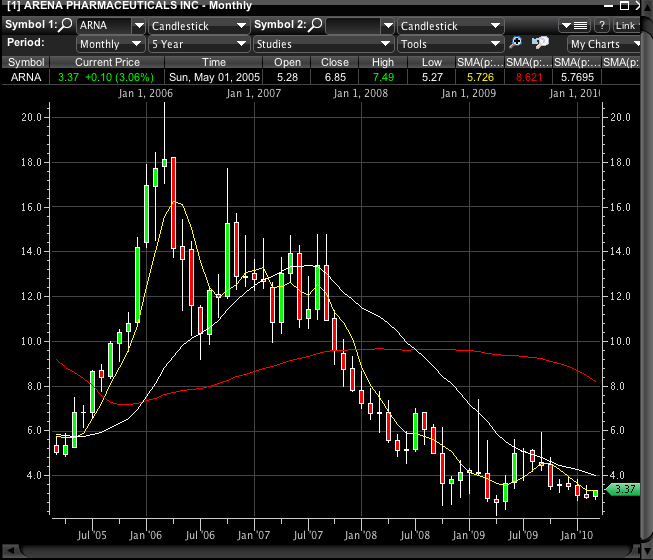Click the Symbol 2 search magnifier icon
The height and width of the screenshot is (560, 653).
(x=315, y=25)
